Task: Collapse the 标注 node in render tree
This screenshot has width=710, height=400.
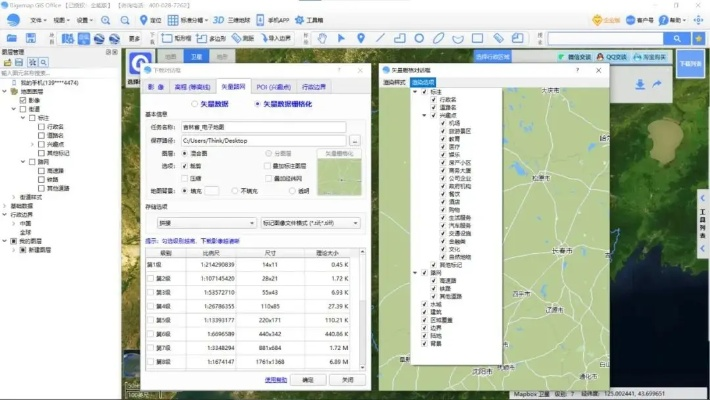Action: [x=415, y=92]
